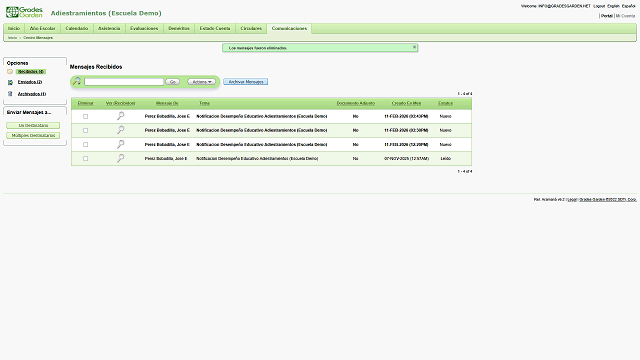The image size is (640, 360).
Task: Select the Comunicaciones tab
Action: [x=289, y=28]
